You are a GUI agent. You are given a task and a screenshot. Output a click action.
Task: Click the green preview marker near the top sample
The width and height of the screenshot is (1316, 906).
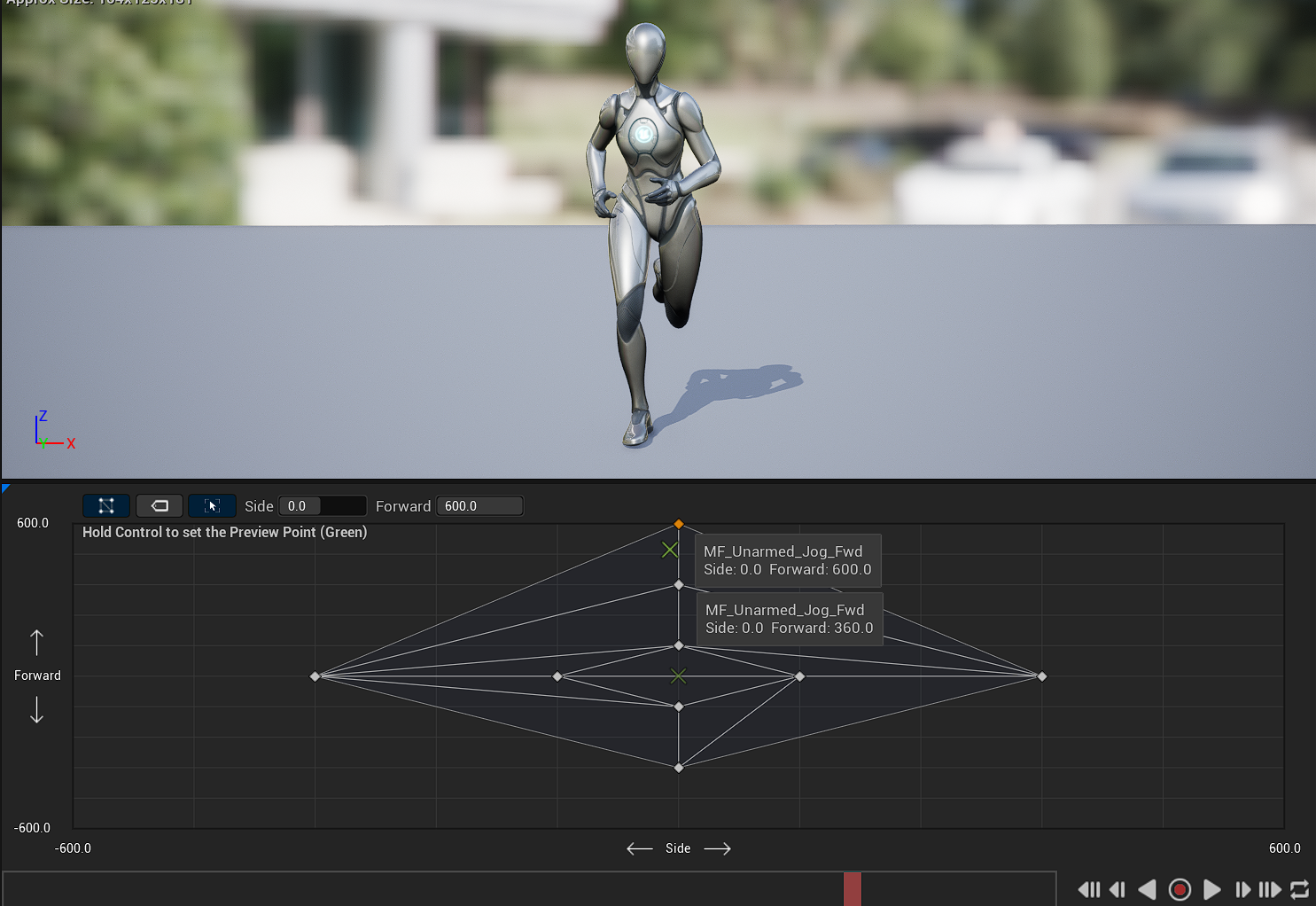click(x=670, y=550)
